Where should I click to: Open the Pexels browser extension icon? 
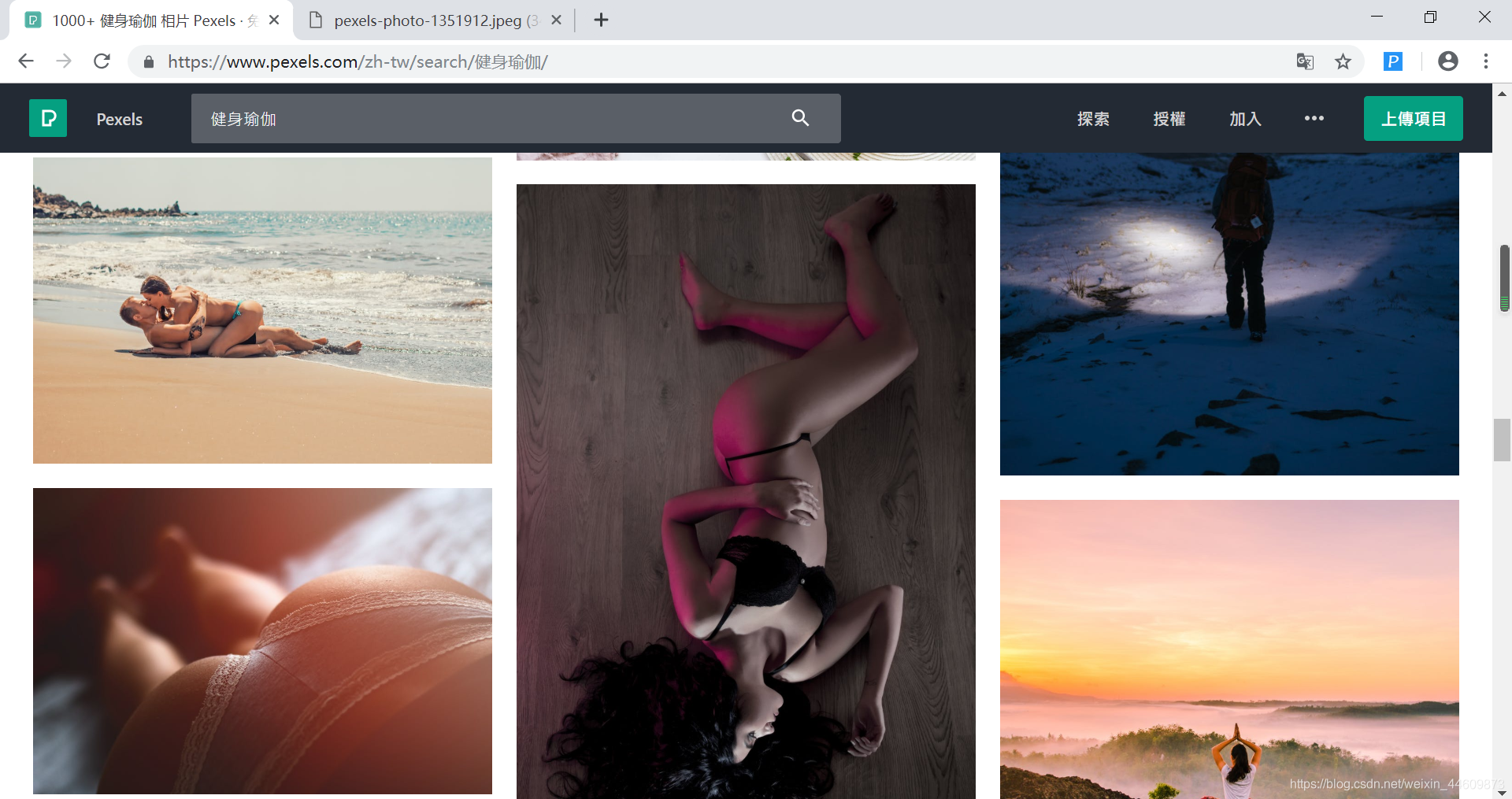point(1393,61)
